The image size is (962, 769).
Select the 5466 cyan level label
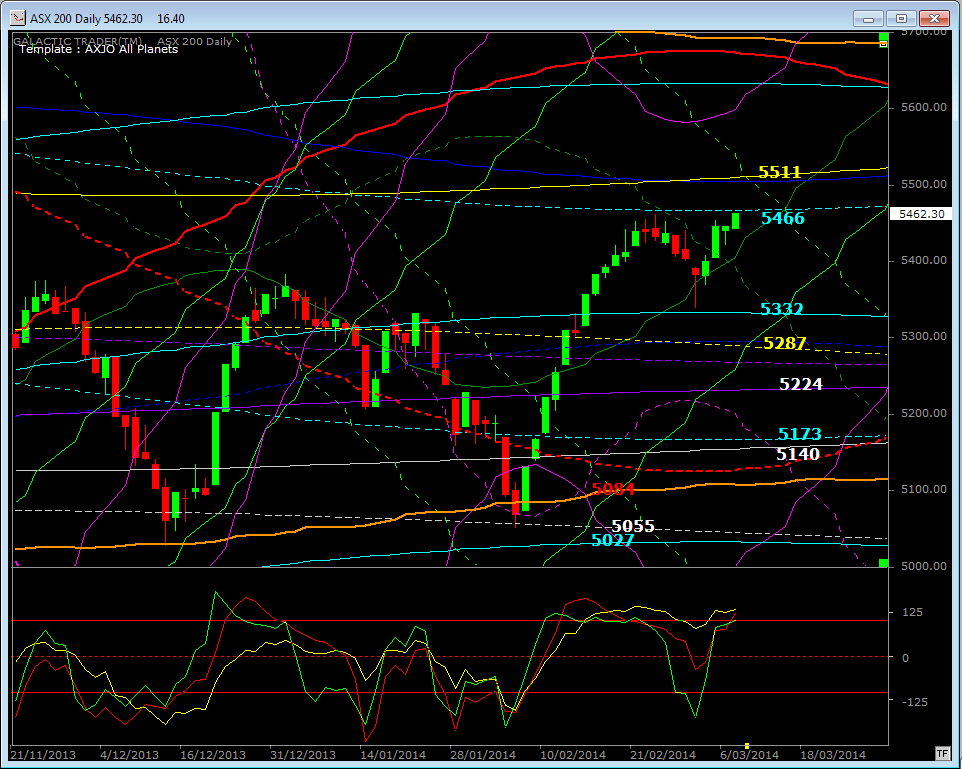(783, 218)
